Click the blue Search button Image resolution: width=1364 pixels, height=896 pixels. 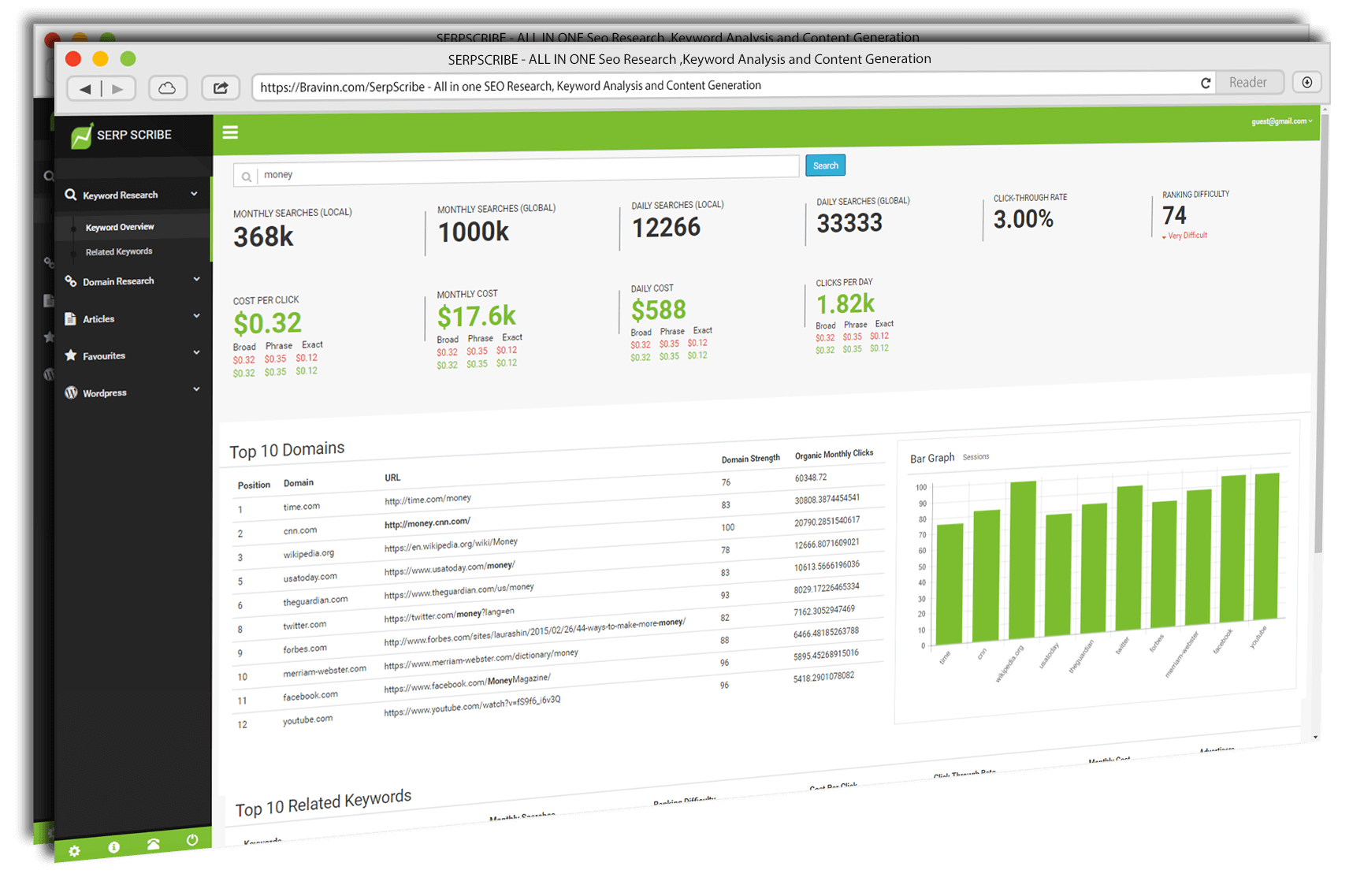click(825, 165)
